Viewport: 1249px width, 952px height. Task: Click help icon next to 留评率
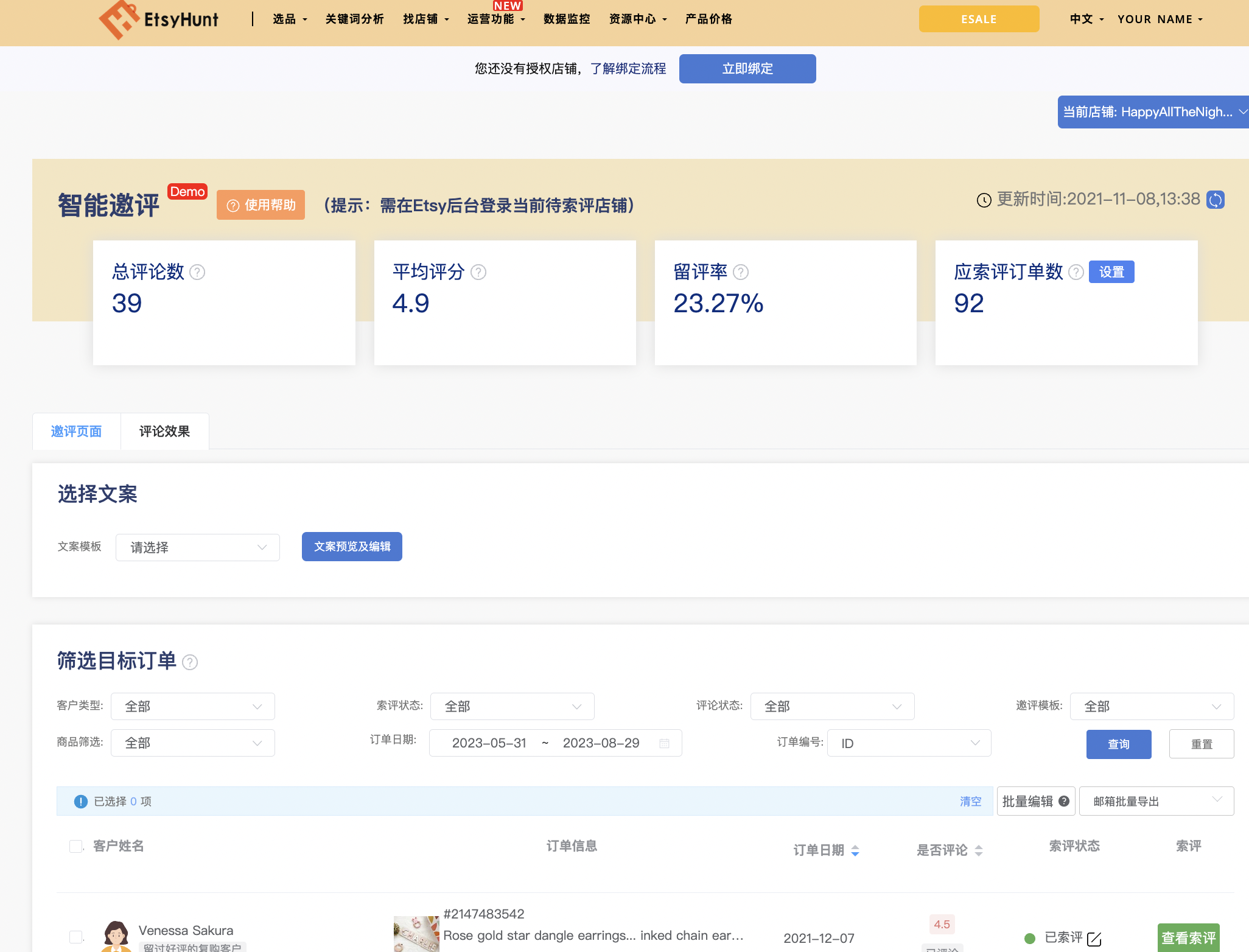pos(740,272)
